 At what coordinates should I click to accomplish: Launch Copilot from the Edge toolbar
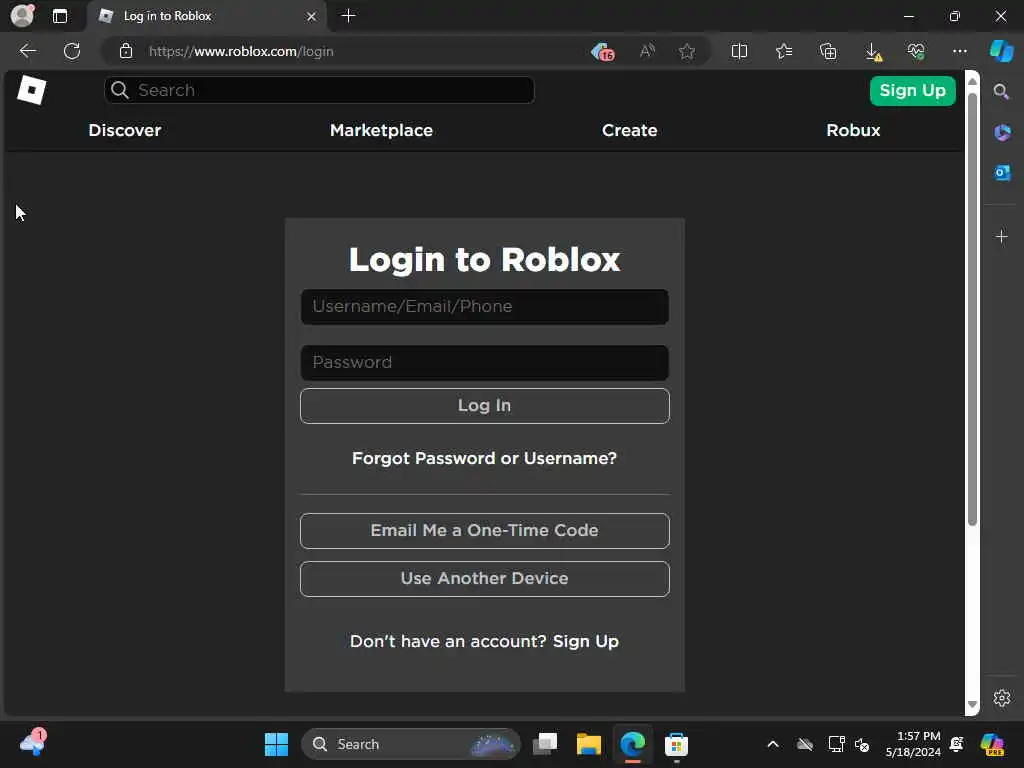tap(1002, 51)
